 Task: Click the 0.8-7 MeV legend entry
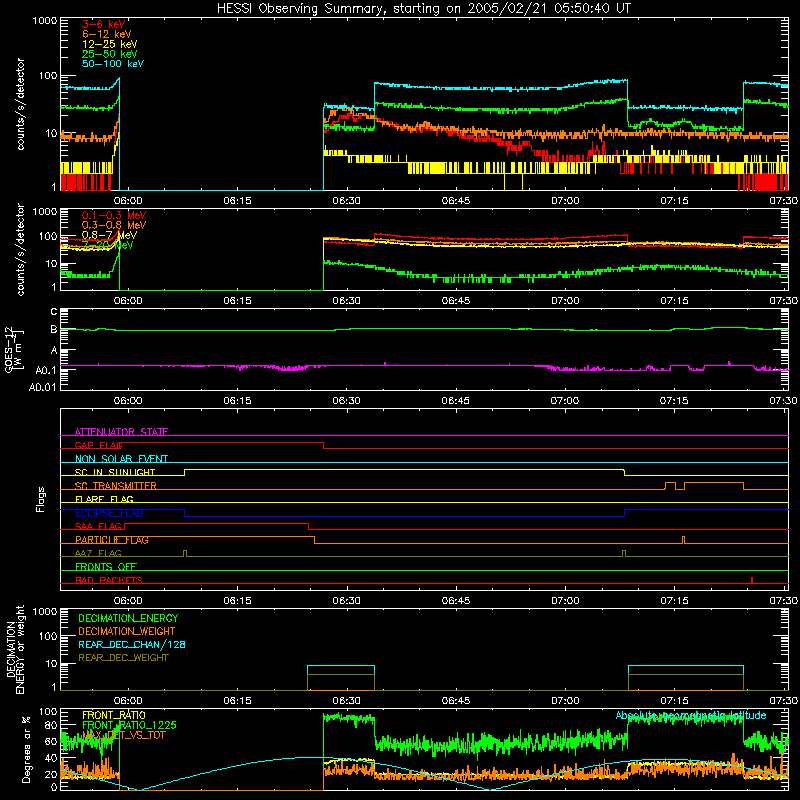point(109,235)
